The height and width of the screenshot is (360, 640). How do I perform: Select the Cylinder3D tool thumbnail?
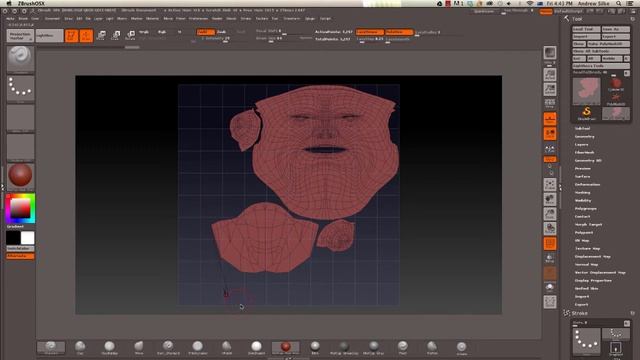pos(616,84)
